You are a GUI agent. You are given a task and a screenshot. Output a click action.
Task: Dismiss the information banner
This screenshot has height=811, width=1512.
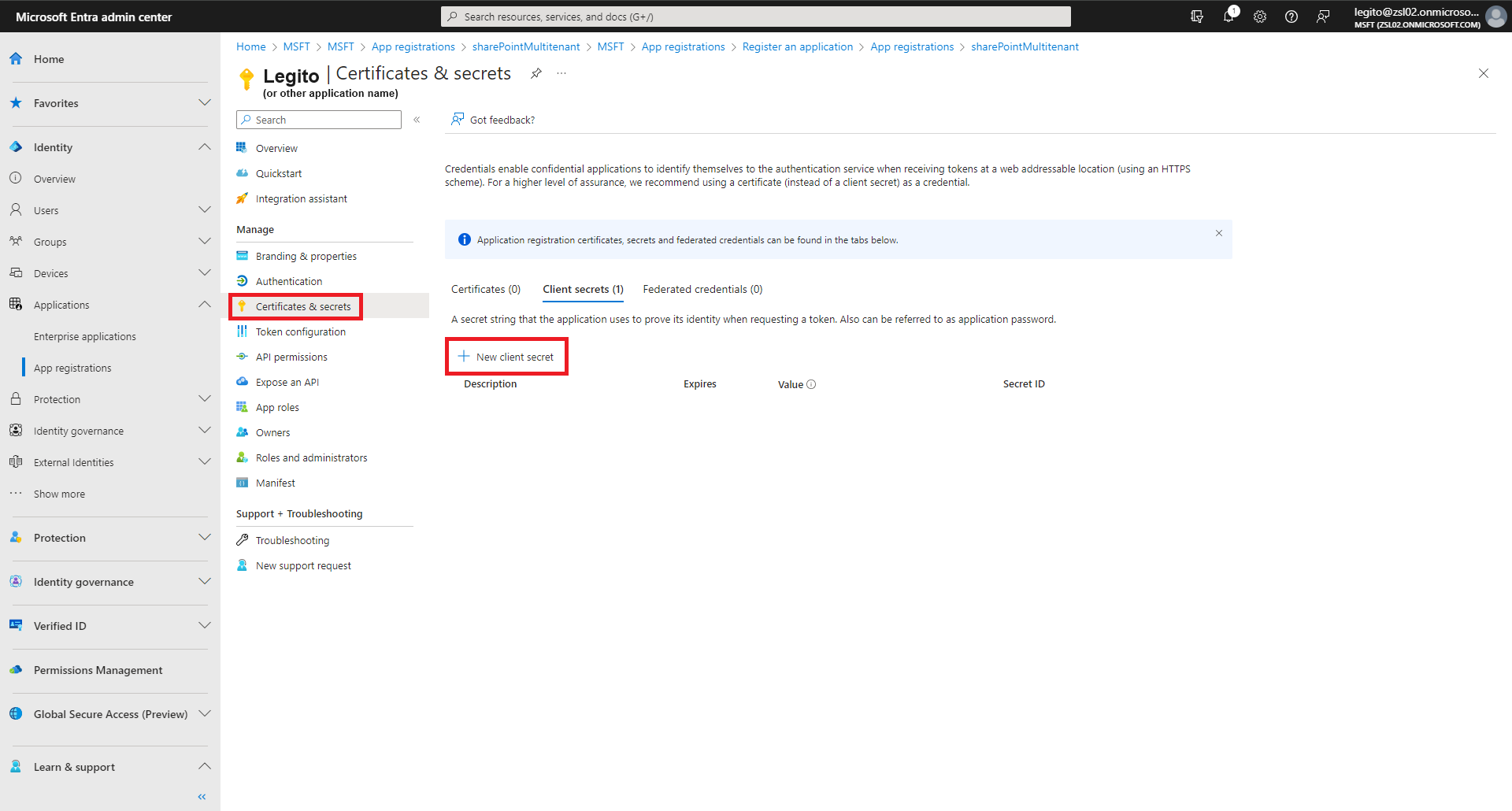click(1219, 233)
